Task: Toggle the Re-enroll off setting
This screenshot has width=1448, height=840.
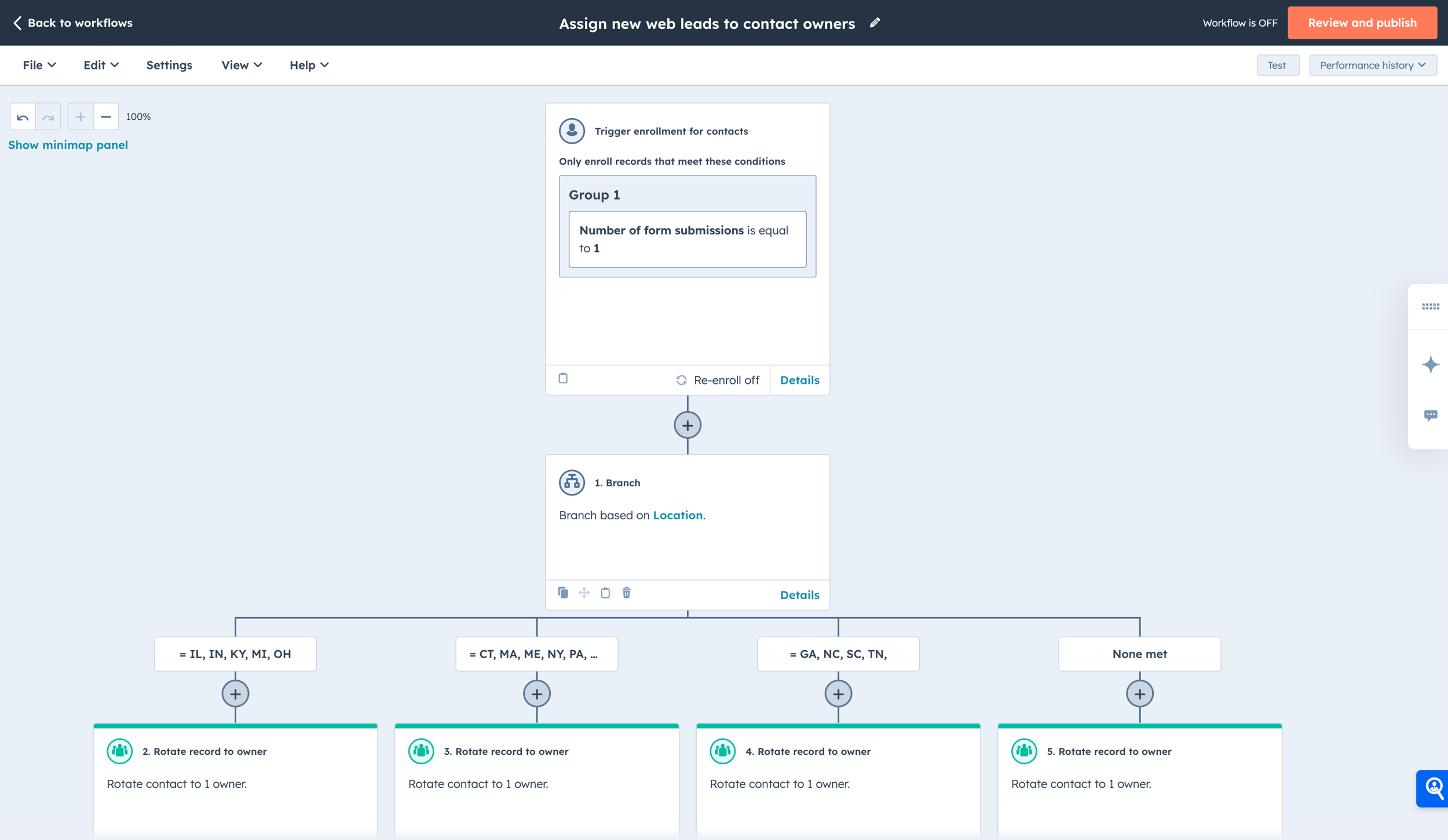Action: point(718,380)
